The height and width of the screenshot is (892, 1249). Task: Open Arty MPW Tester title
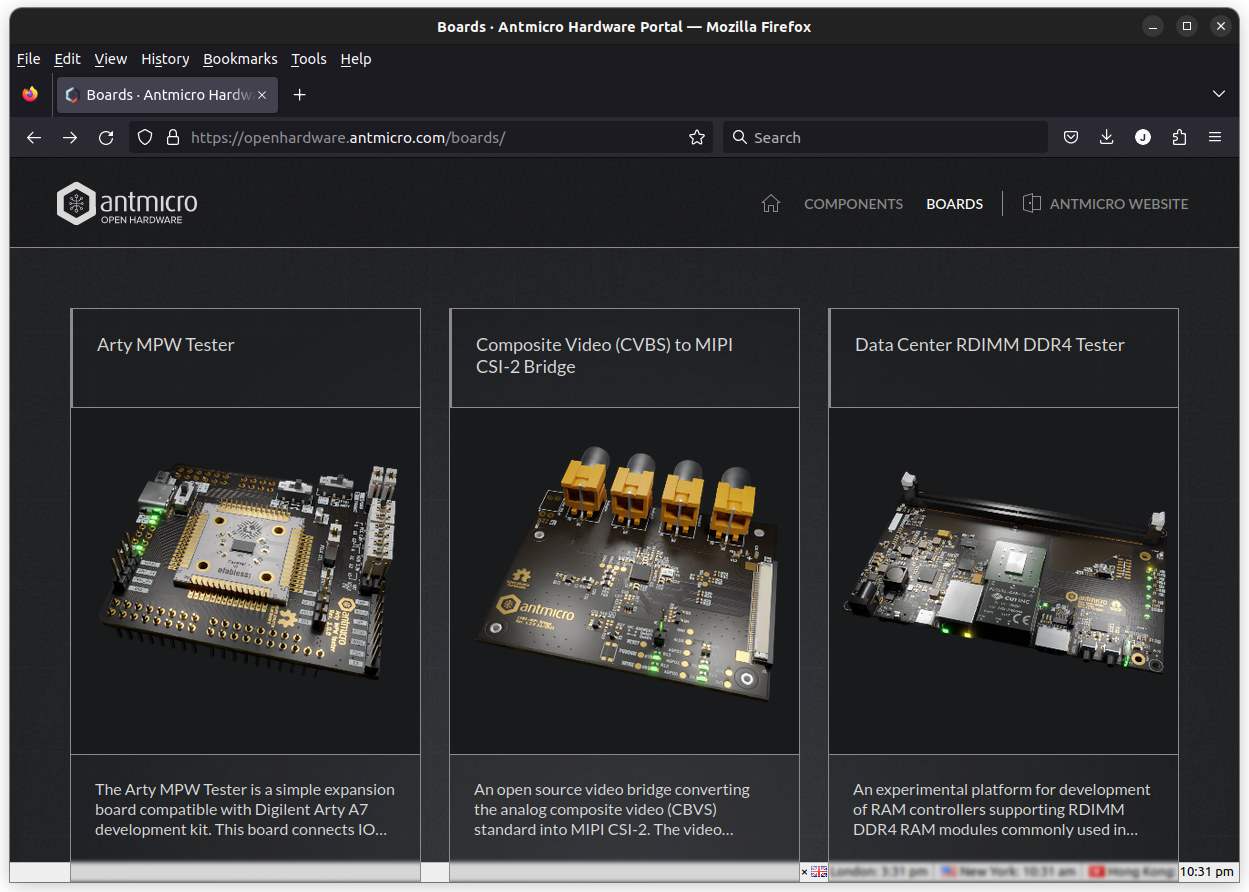tap(165, 345)
